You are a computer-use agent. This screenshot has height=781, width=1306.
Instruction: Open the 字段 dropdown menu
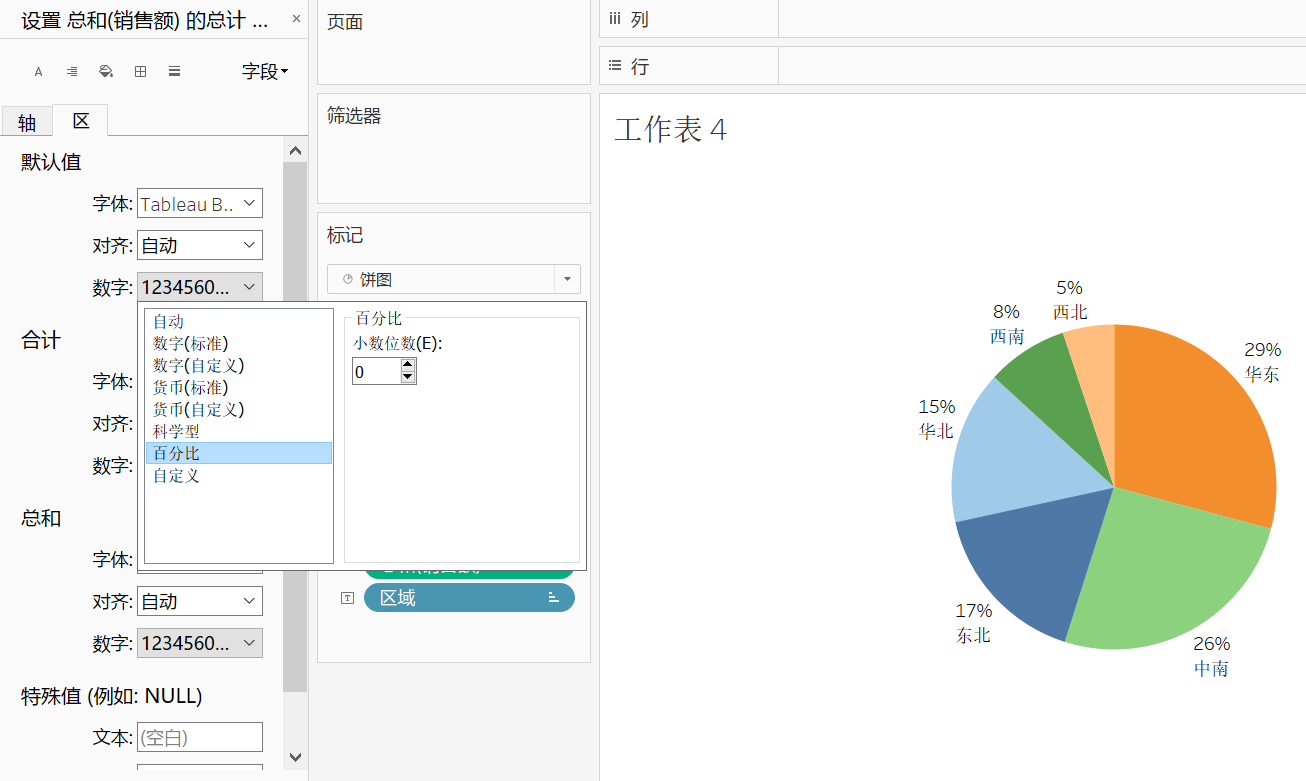click(265, 72)
